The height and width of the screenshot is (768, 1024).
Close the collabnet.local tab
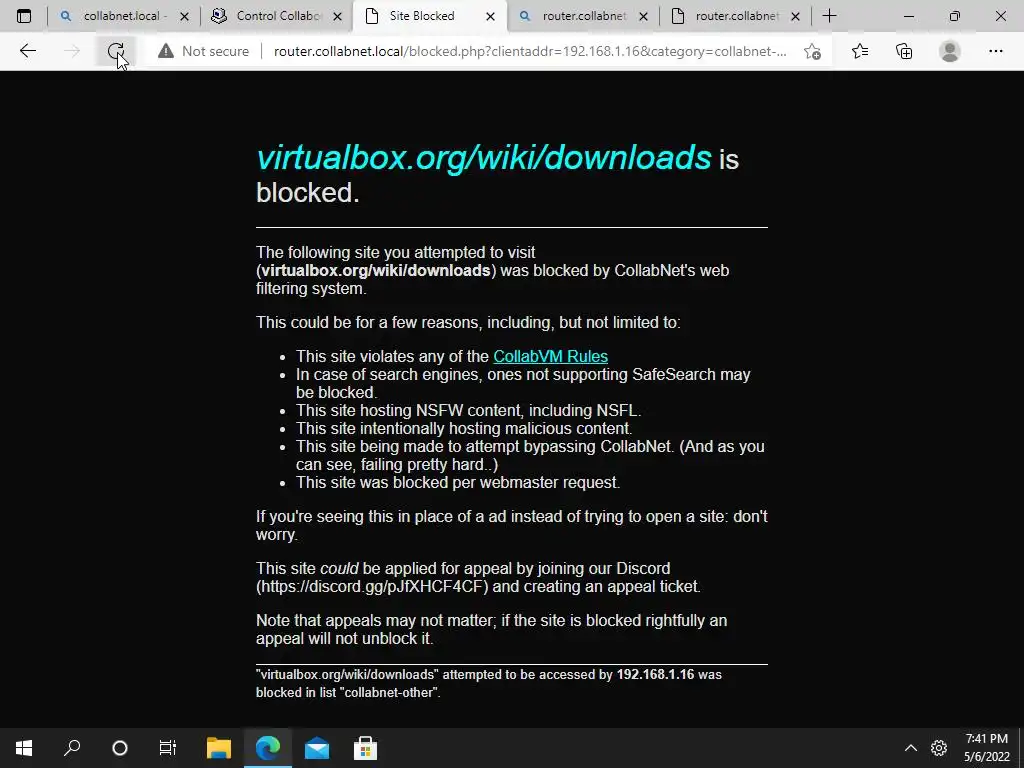(184, 16)
